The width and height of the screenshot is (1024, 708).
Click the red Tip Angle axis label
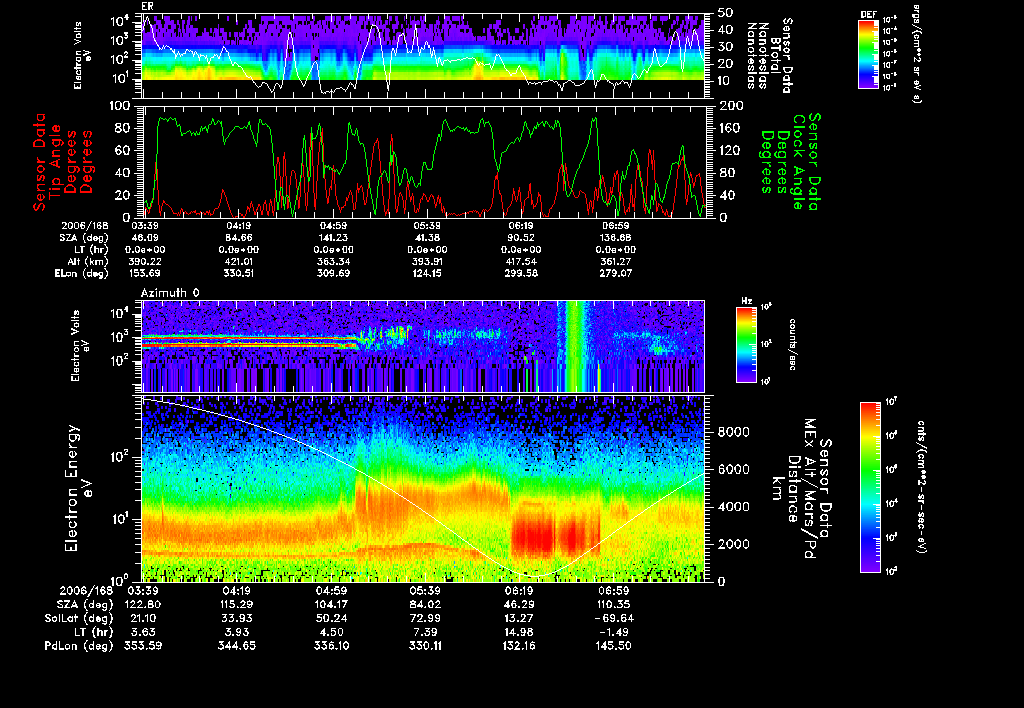pyautogui.click(x=63, y=162)
